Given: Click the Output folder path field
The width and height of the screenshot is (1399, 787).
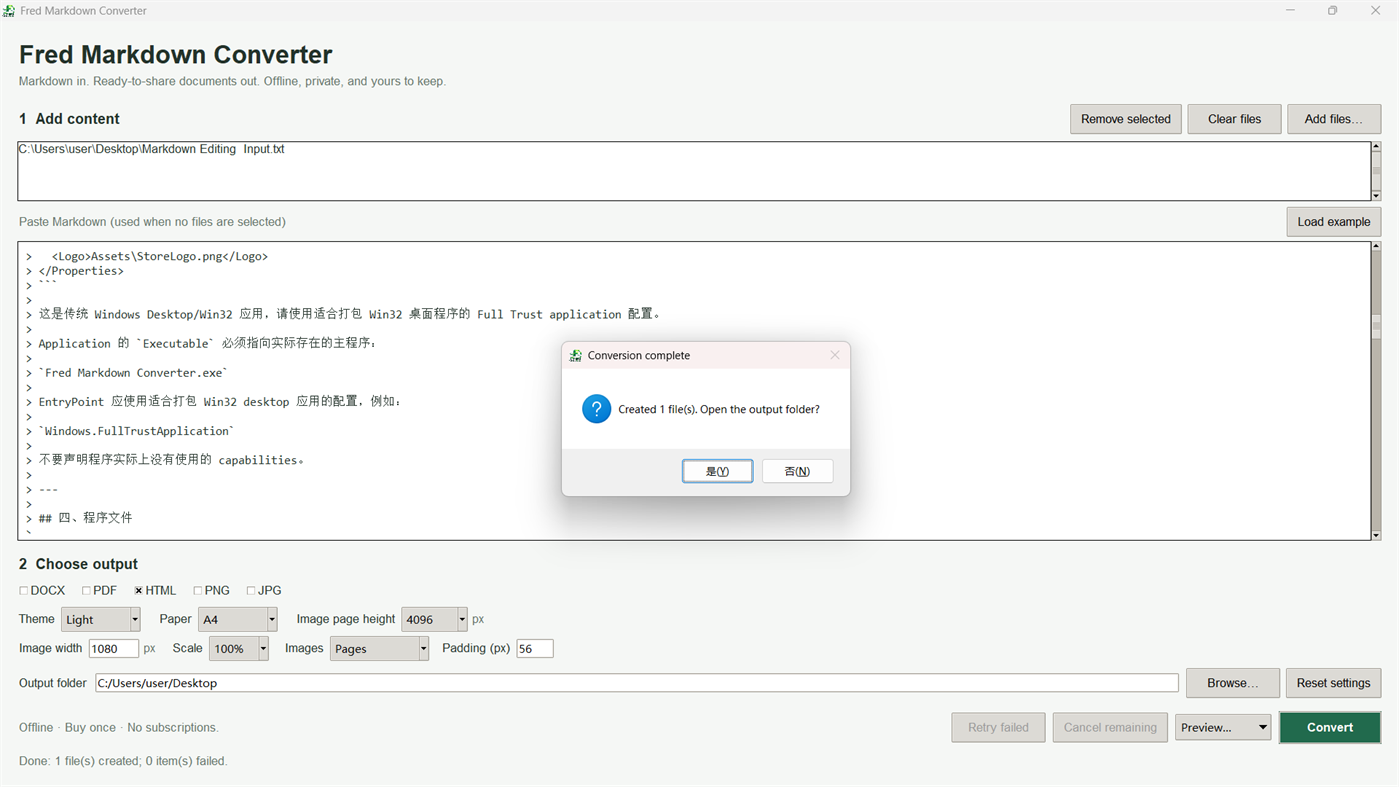Looking at the screenshot, I should click(637, 683).
